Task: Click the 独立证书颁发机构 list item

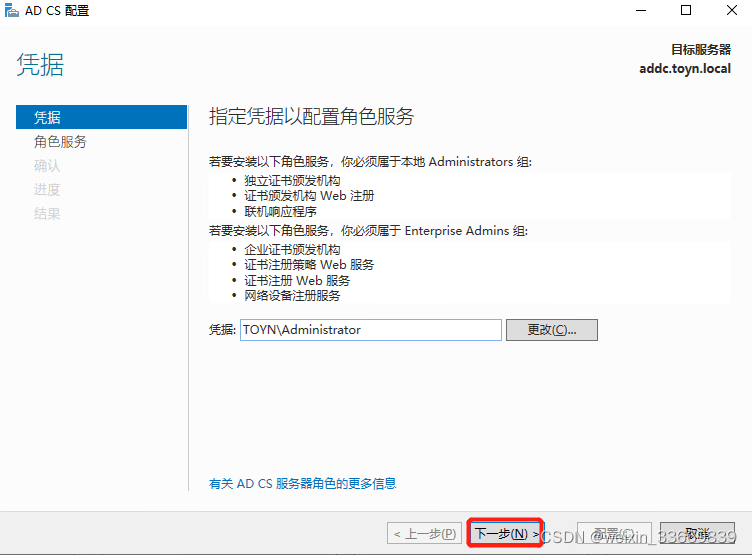Action: click(292, 181)
